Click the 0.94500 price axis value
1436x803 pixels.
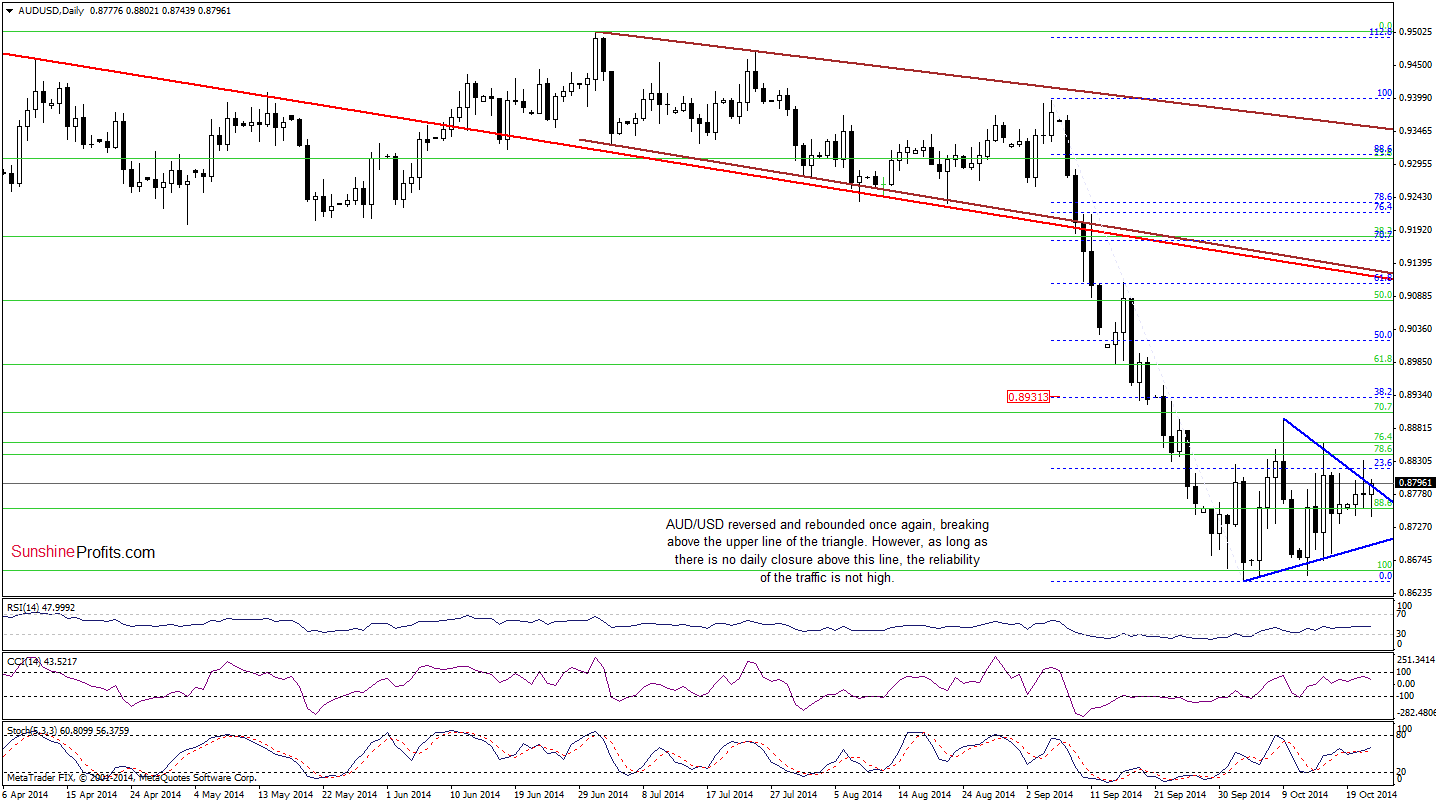[x=1414, y=65]
